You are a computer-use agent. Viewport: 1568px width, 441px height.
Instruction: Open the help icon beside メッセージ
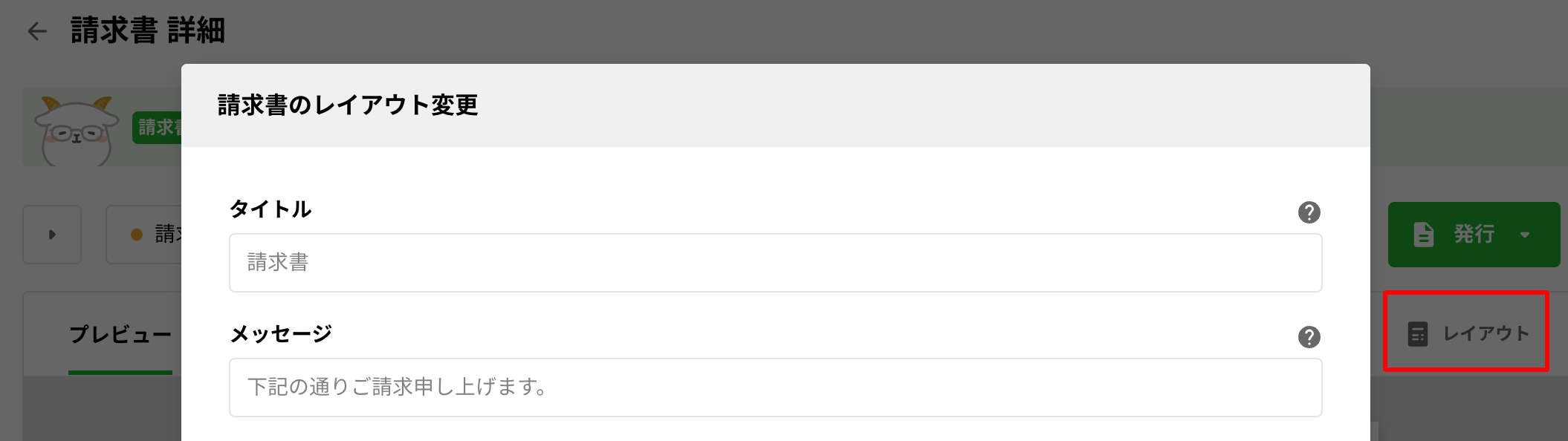pos(1309,337)
